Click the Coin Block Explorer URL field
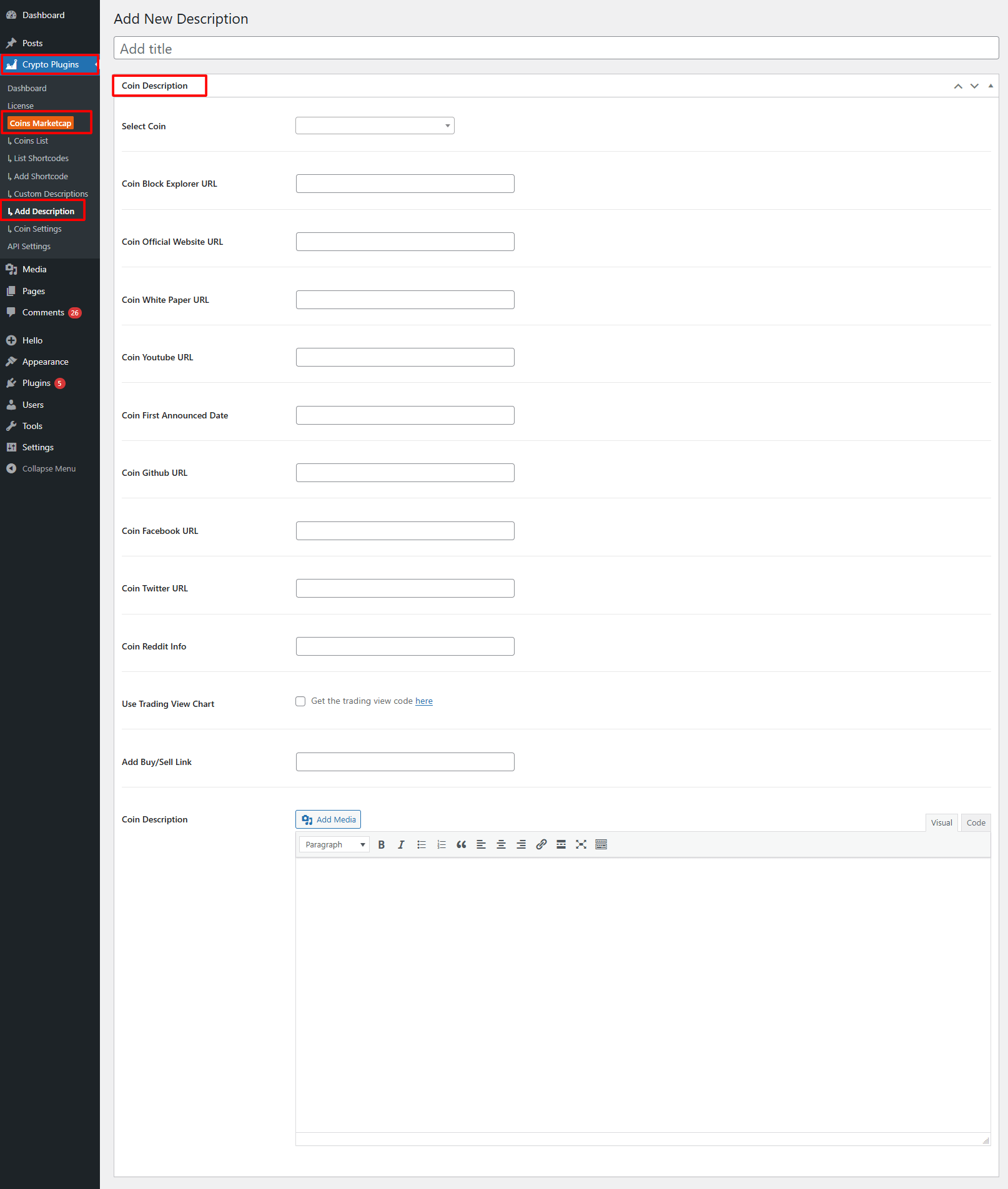The image size is (1008, 1189). (405, 184)
